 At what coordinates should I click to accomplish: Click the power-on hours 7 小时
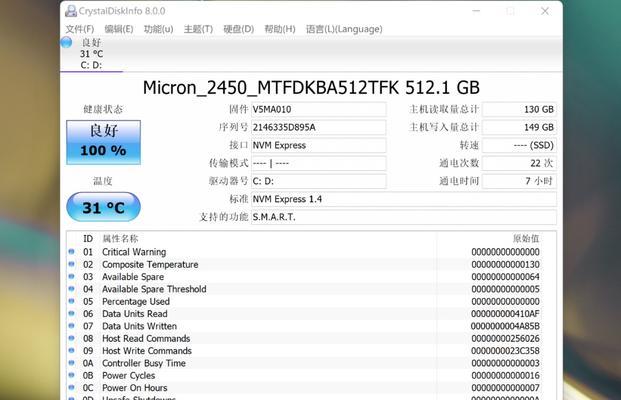pos(519,181)
